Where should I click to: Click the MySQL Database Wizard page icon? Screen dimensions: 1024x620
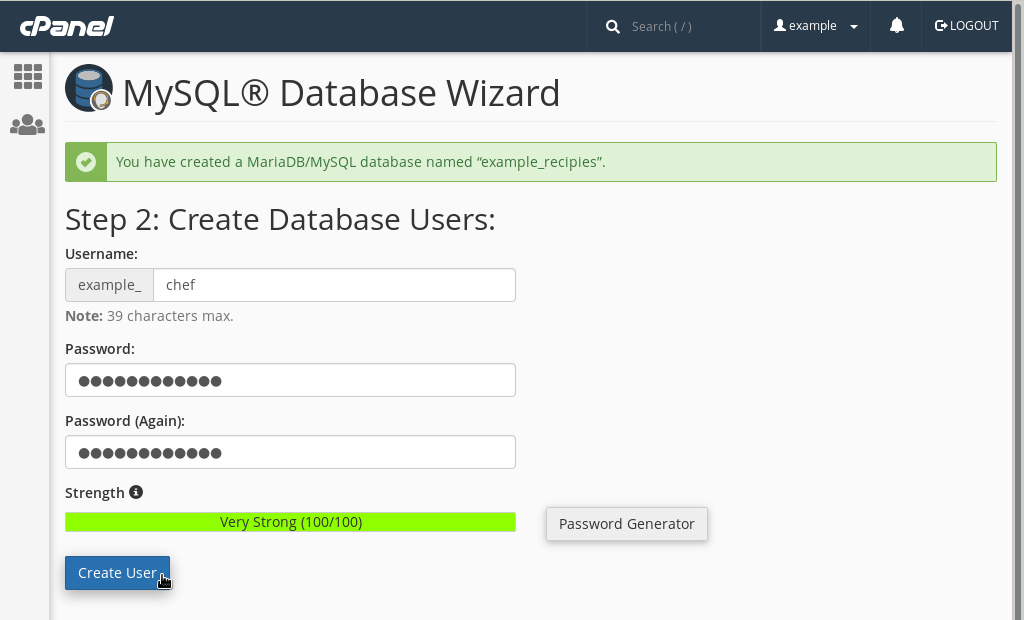[88, 89]
